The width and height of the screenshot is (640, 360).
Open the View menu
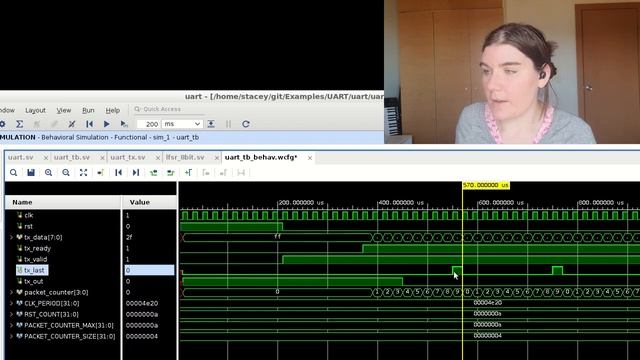click(x=64, y=110)
